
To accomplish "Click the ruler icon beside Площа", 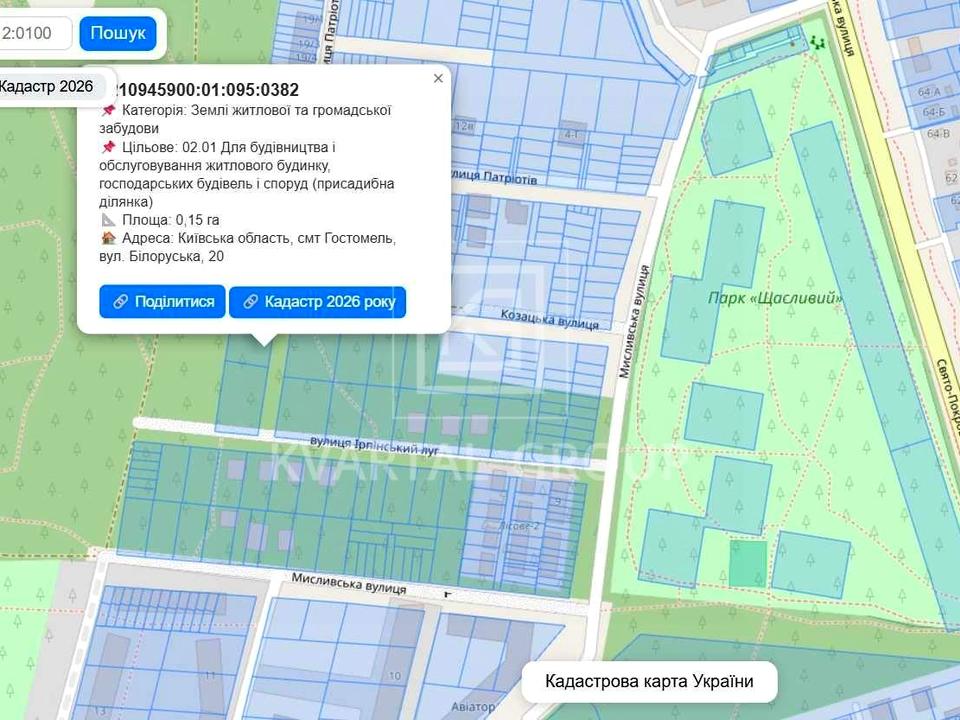I will pos(109,220).
